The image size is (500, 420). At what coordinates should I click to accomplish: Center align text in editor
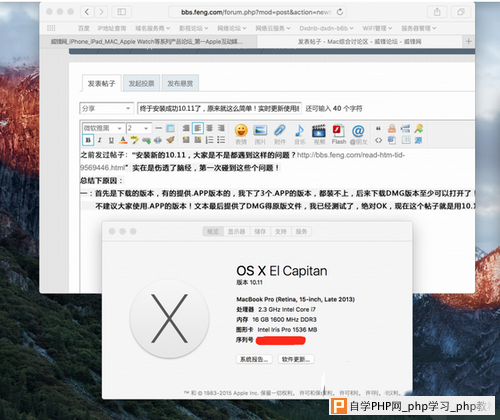(x=209, y=128)
